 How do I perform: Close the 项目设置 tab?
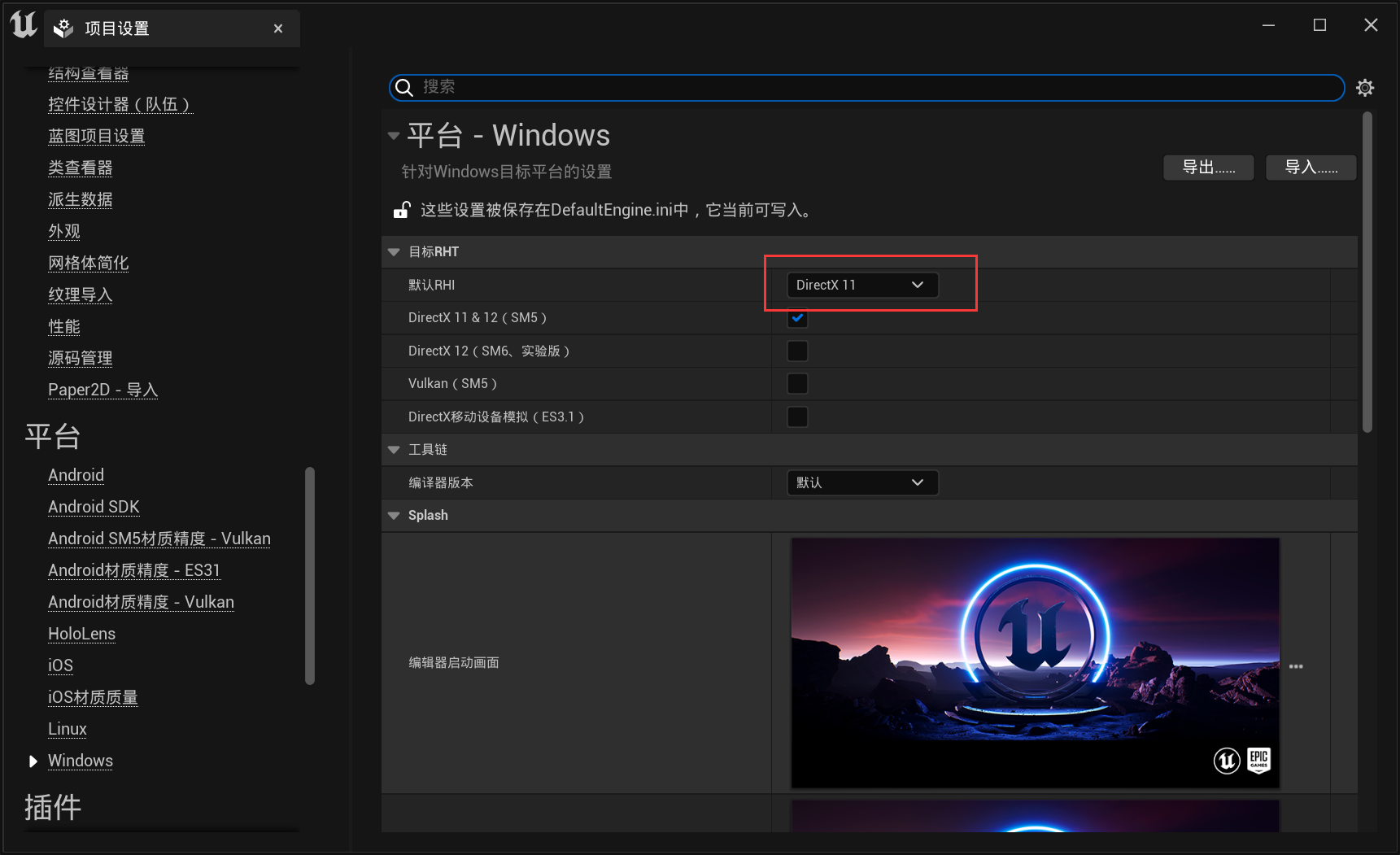click(278, 28)
